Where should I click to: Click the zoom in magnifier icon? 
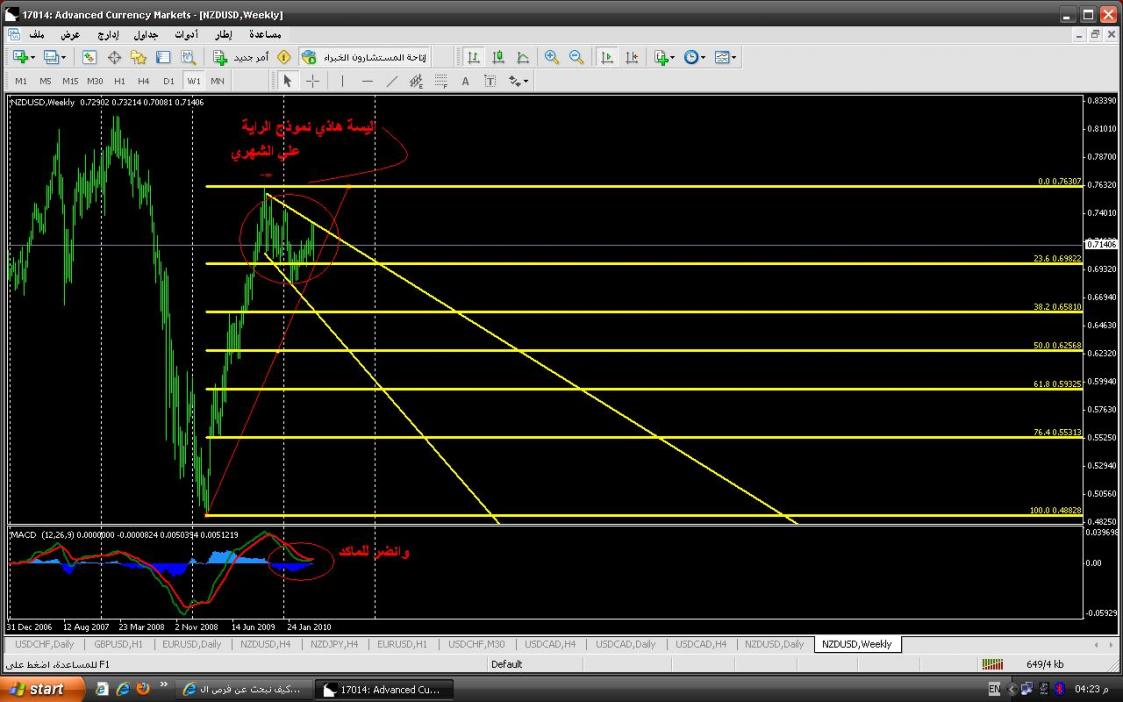[x=551, y=58]
